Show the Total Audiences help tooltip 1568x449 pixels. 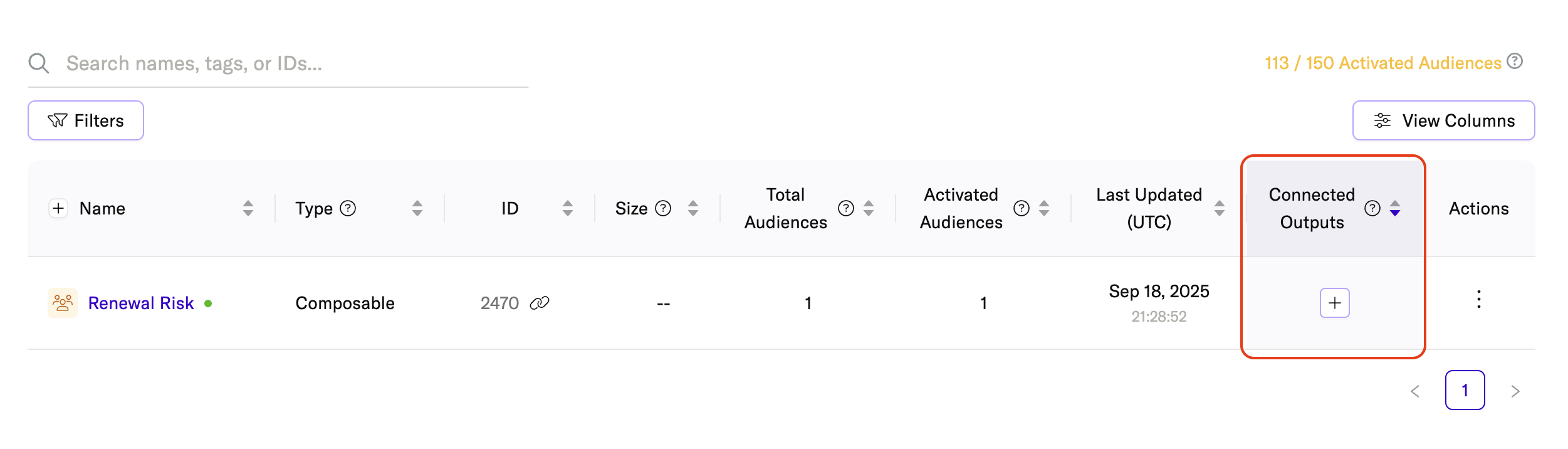846,208
